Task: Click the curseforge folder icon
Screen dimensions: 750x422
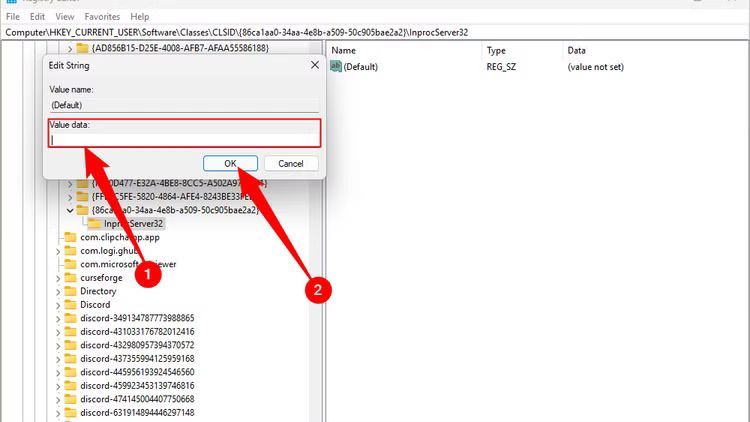Action: (x=70, y=277)
